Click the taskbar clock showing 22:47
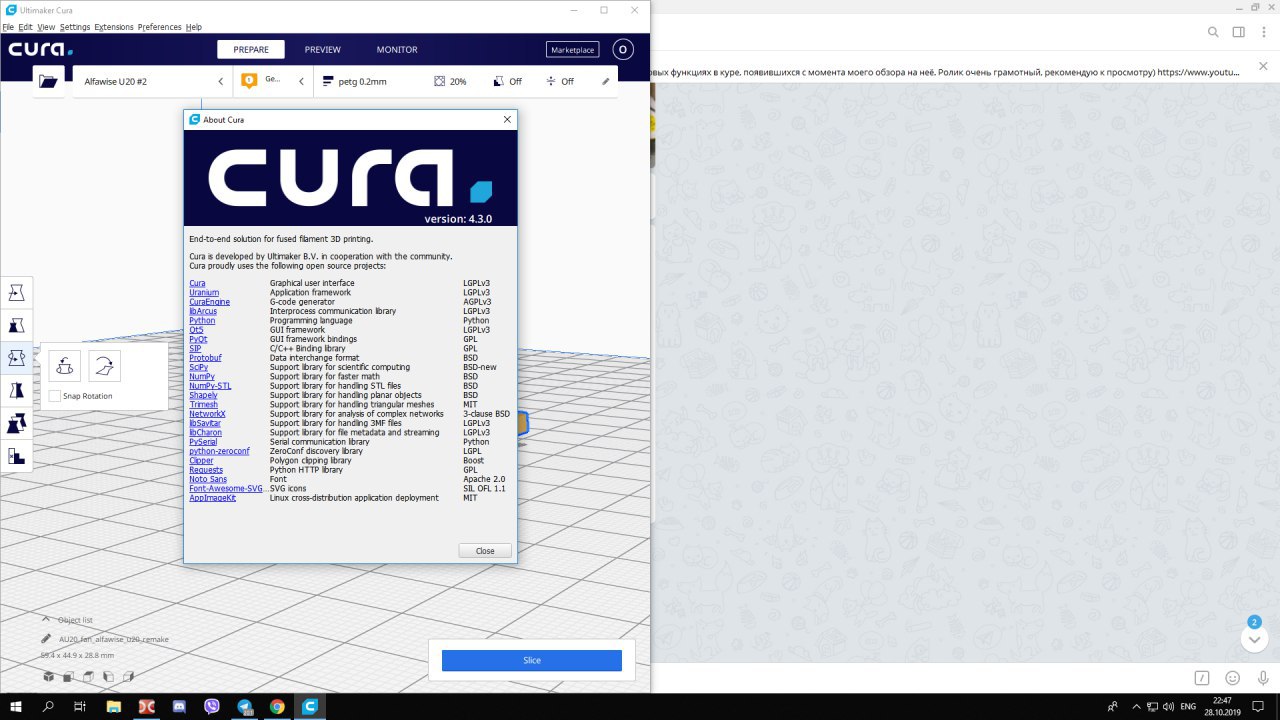Viewport: 1280px width, 720px height. (1223, 706)
